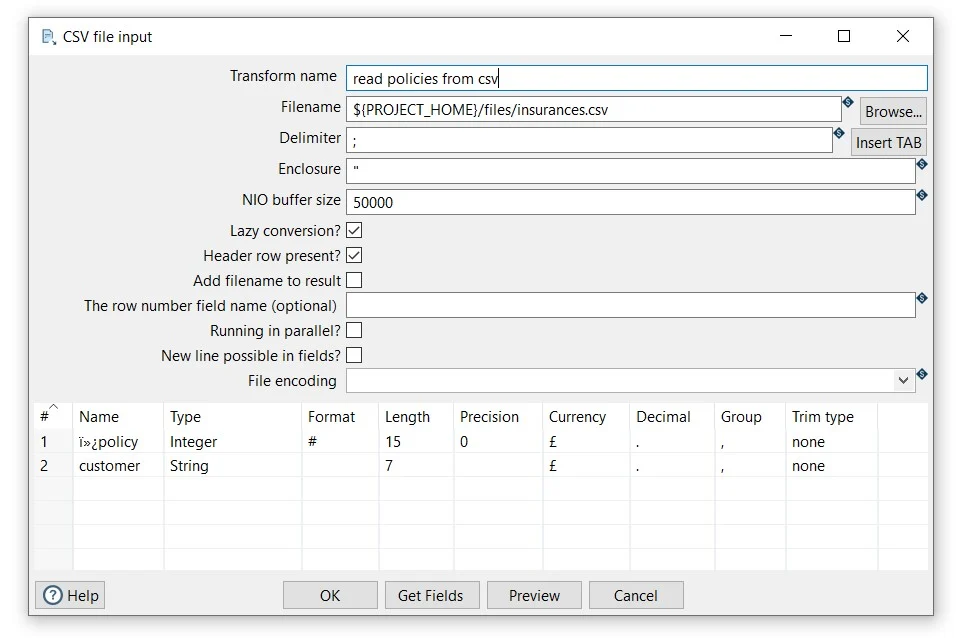The width and height of the screenshot is (962, 638).
Task: Click the variable icon next to NIO buffer size
Action: click(921, 196)
